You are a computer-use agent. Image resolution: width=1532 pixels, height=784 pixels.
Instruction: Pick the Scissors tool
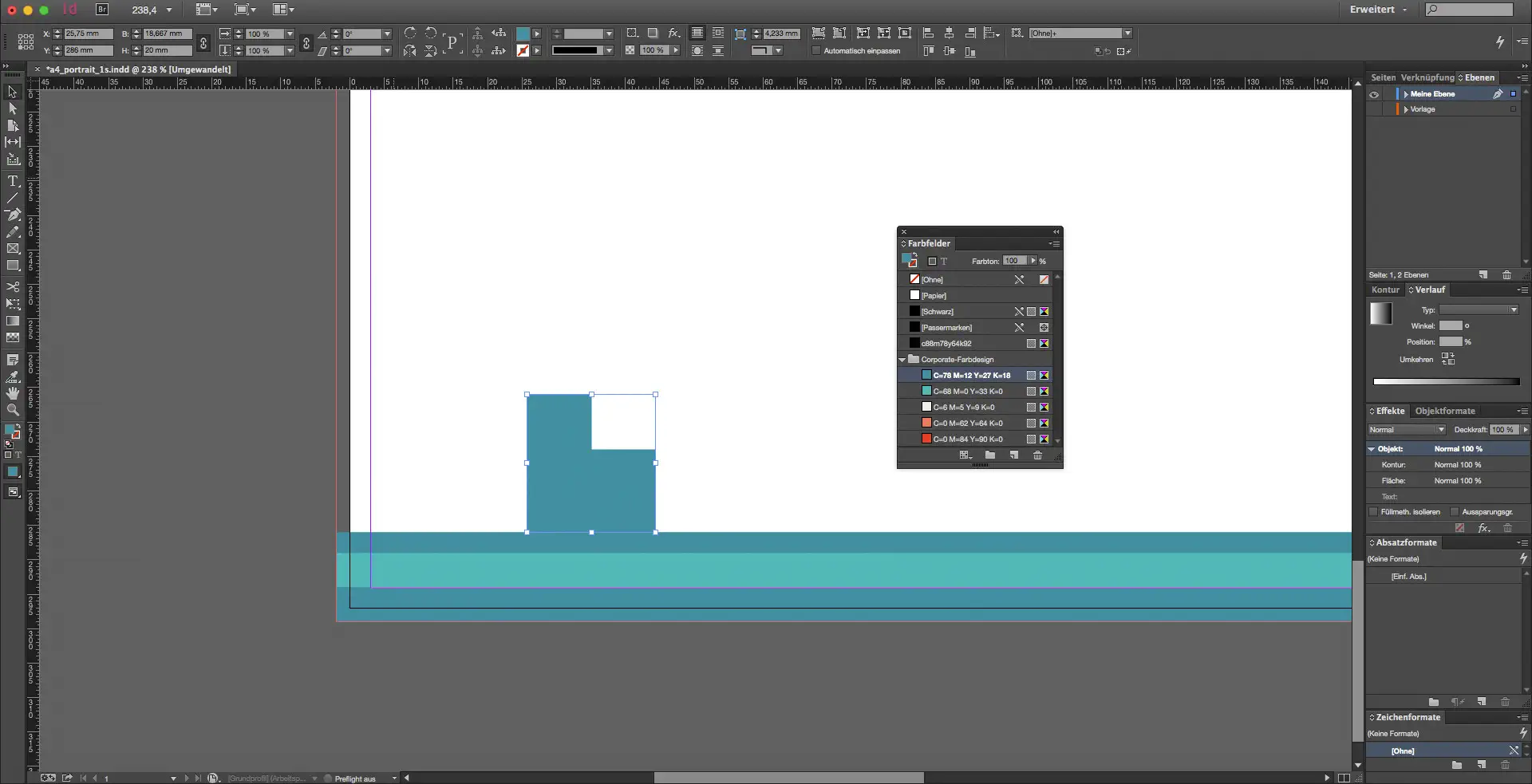point(13,287)
